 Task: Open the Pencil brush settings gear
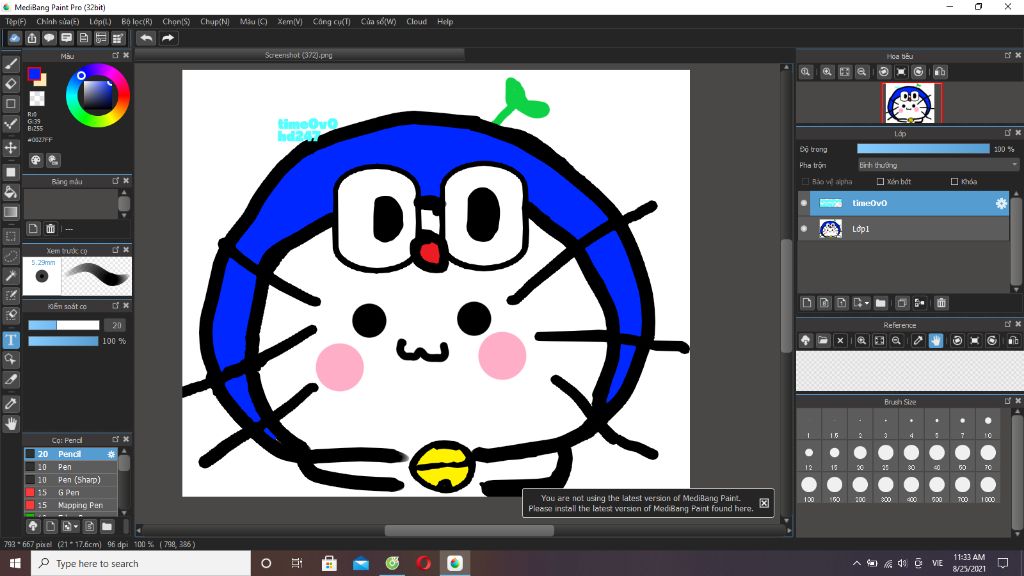tap(111, 454)
